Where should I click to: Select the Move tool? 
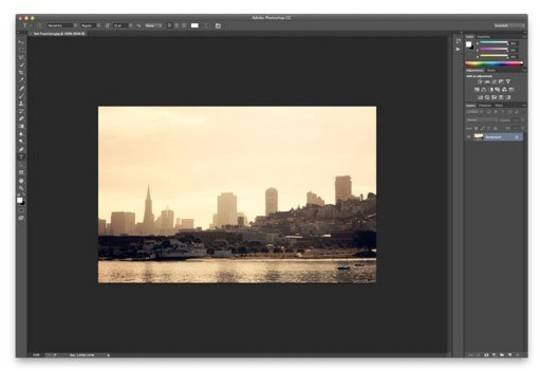[x=21, y=42]
